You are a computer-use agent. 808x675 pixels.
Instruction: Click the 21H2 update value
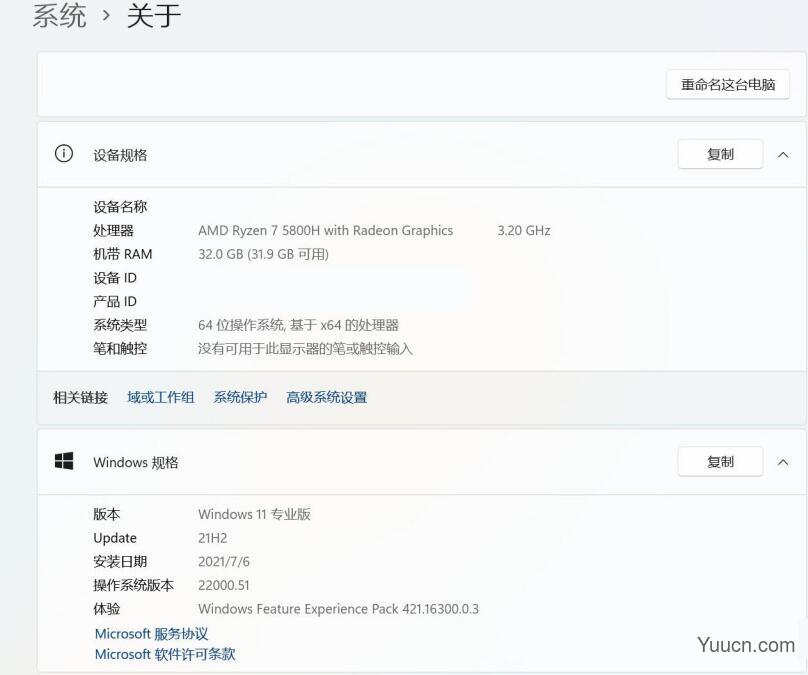click(213, 538)
